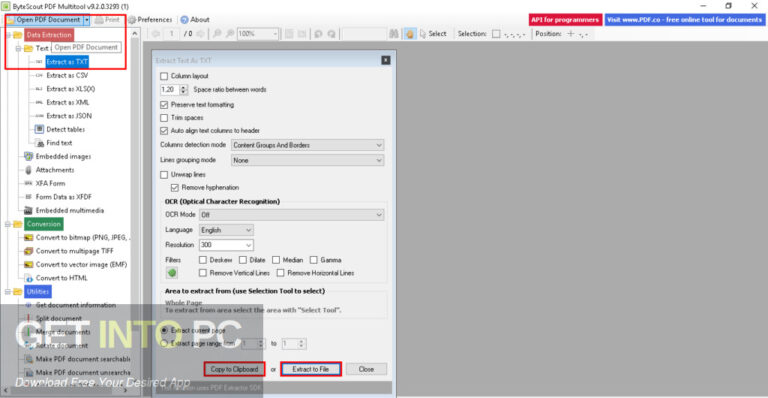The image size is (768, 398).
Task: Click the Open PDF Document toolbar button
Action: (44, 20)
